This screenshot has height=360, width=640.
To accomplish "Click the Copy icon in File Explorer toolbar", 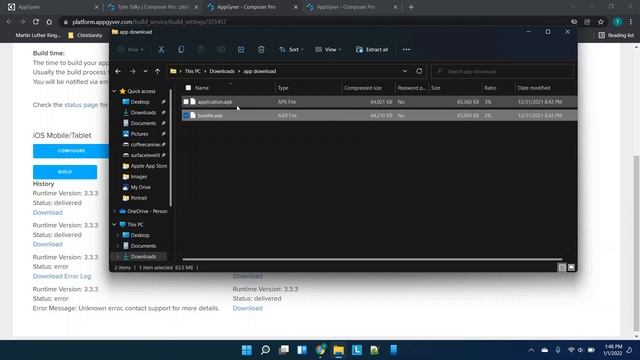I will (181, 49).
